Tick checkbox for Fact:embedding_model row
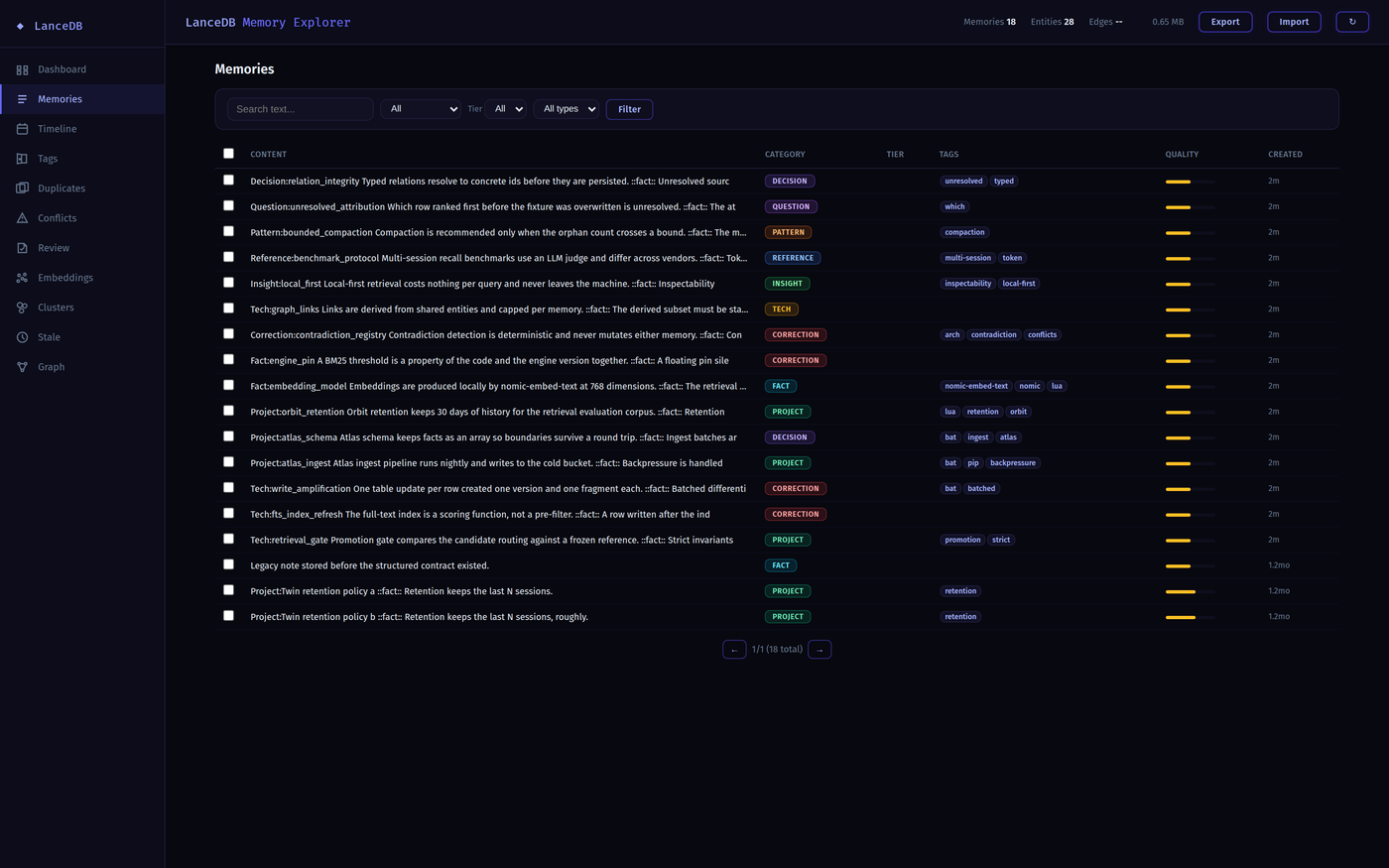 point(228,385)
